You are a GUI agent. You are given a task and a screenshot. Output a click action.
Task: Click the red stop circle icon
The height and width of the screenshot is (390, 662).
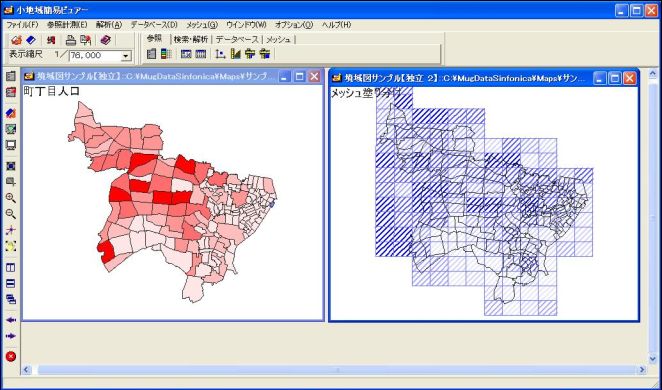(x=11, y=356)
